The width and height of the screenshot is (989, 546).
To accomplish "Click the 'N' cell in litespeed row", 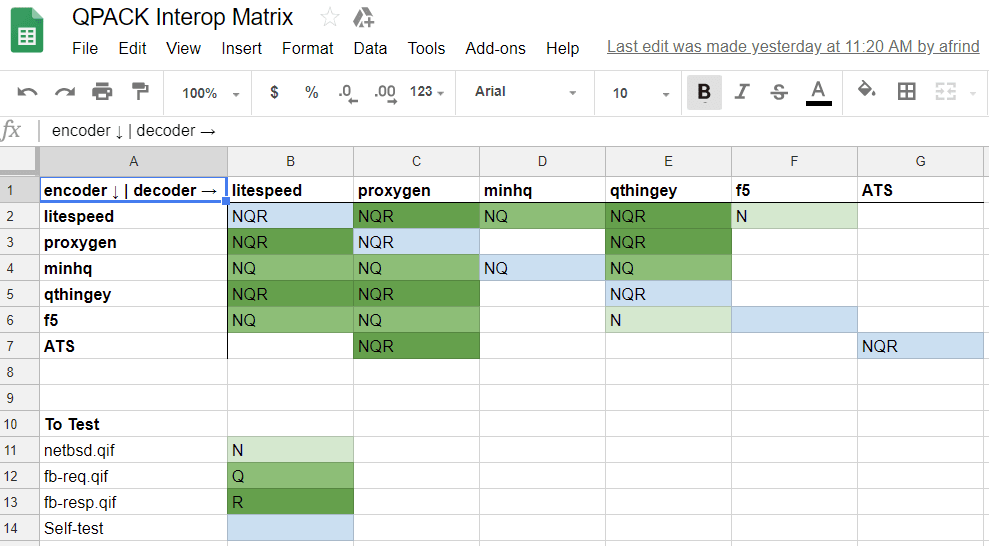I will pos(795,216).
